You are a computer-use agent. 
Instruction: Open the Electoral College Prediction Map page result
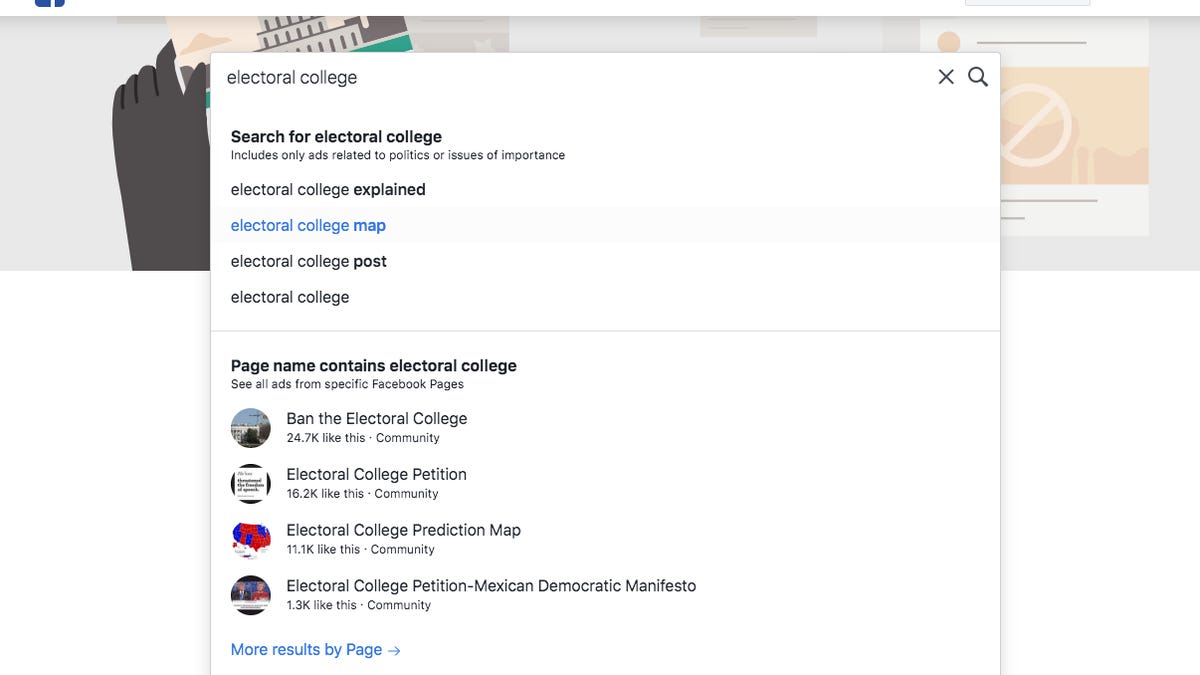[403, 530]
